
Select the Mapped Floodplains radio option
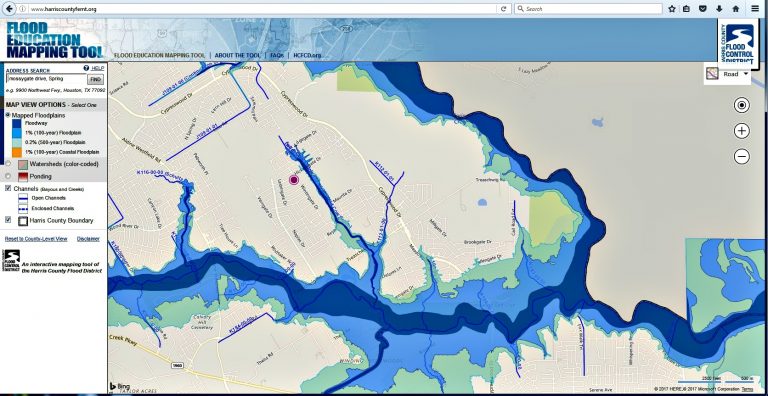7,115
